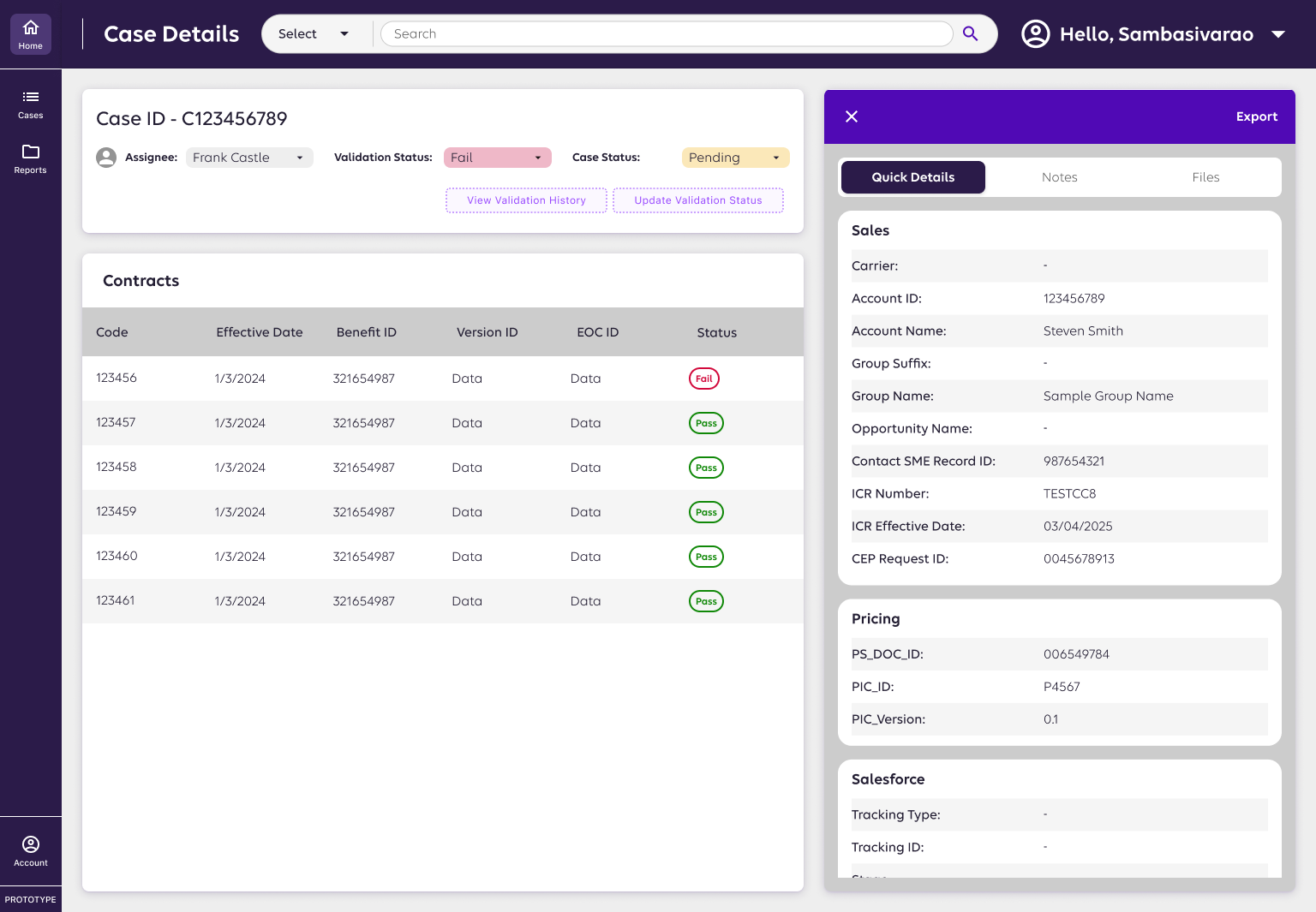Change assignee via the Frank Castle dropdown

click(248, 158)
